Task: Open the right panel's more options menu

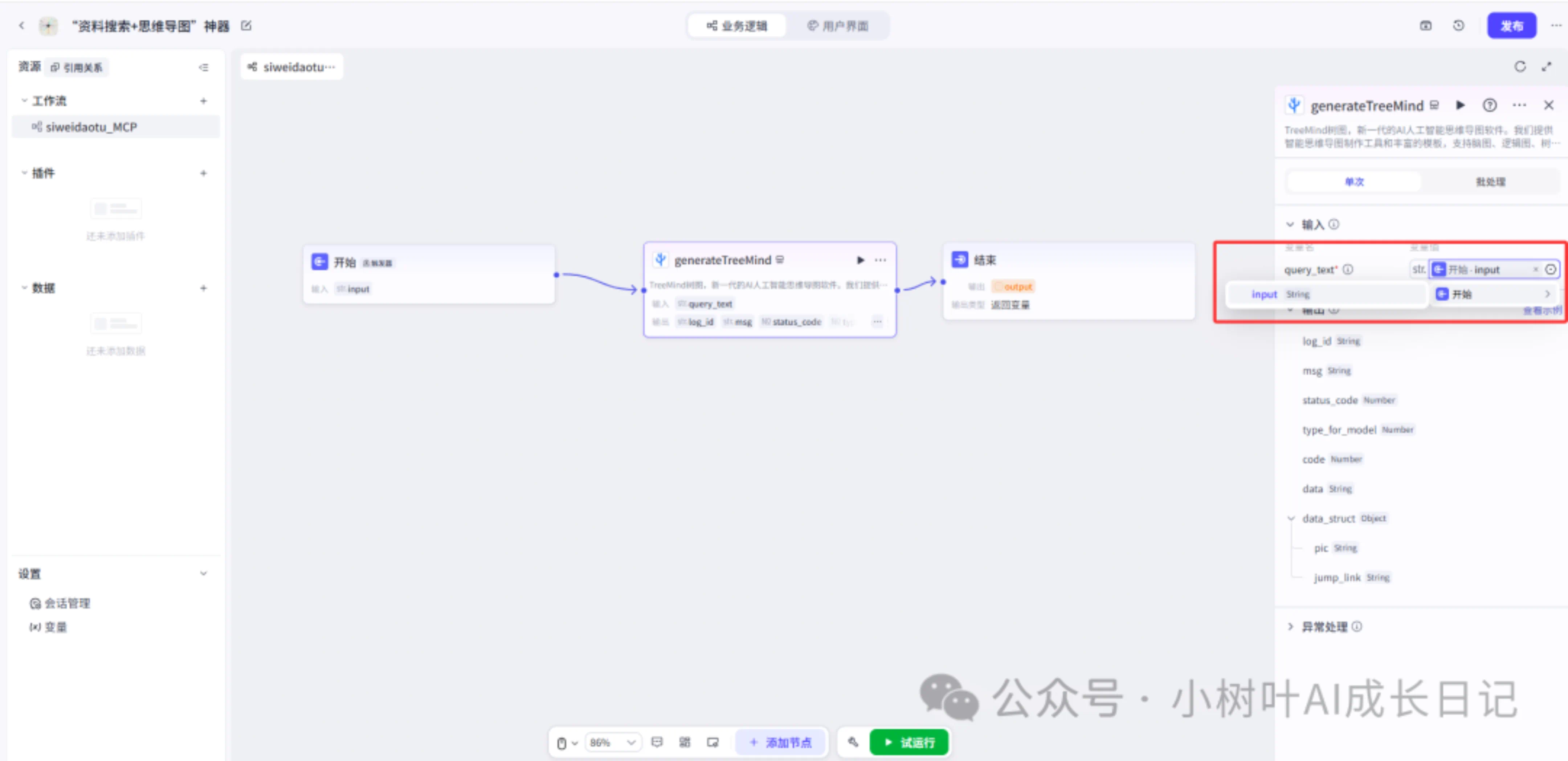Action: pos(1519,105)
